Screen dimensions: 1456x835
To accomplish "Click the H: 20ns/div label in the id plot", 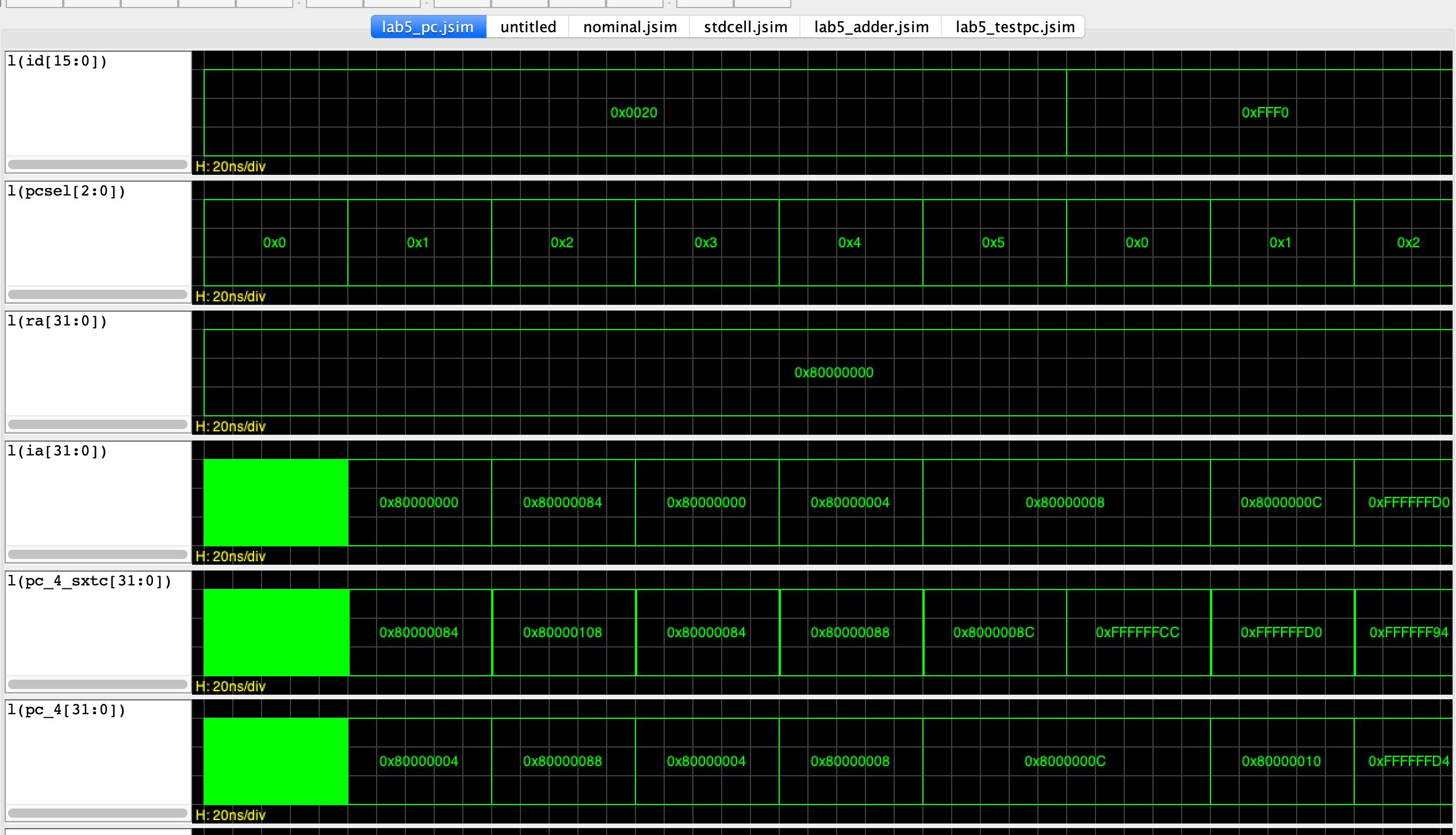I will [x=231, y=167].
